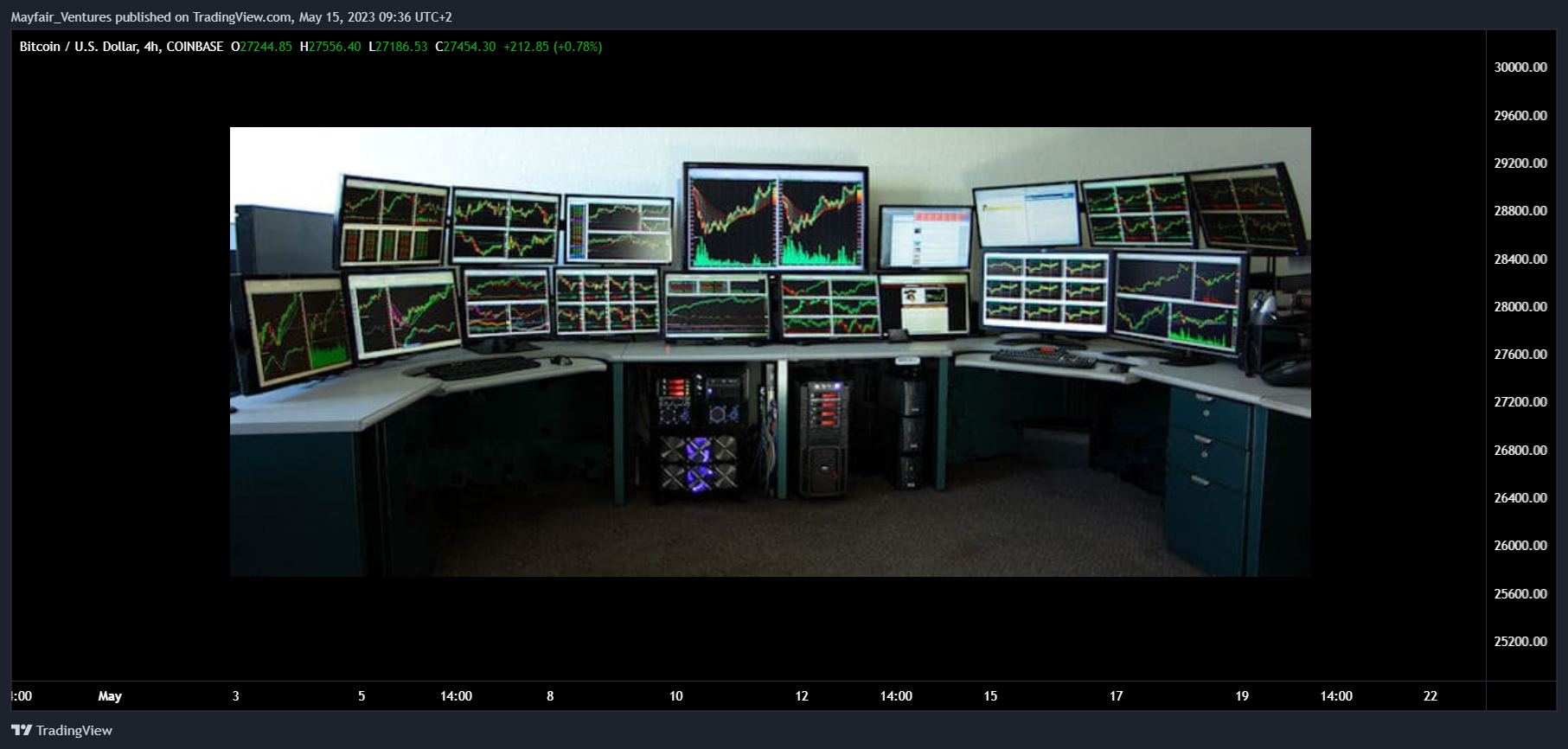The height and width of the screenshot is (749, 1568).
Task: Click the close price value 27454.30
Action: click(470, 47)
